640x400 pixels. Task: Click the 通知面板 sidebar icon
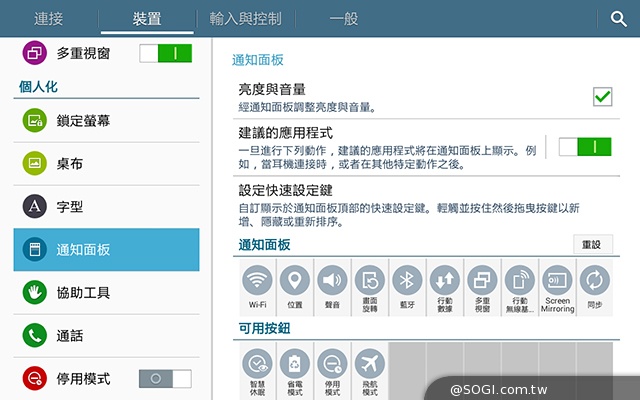[35, 249]
